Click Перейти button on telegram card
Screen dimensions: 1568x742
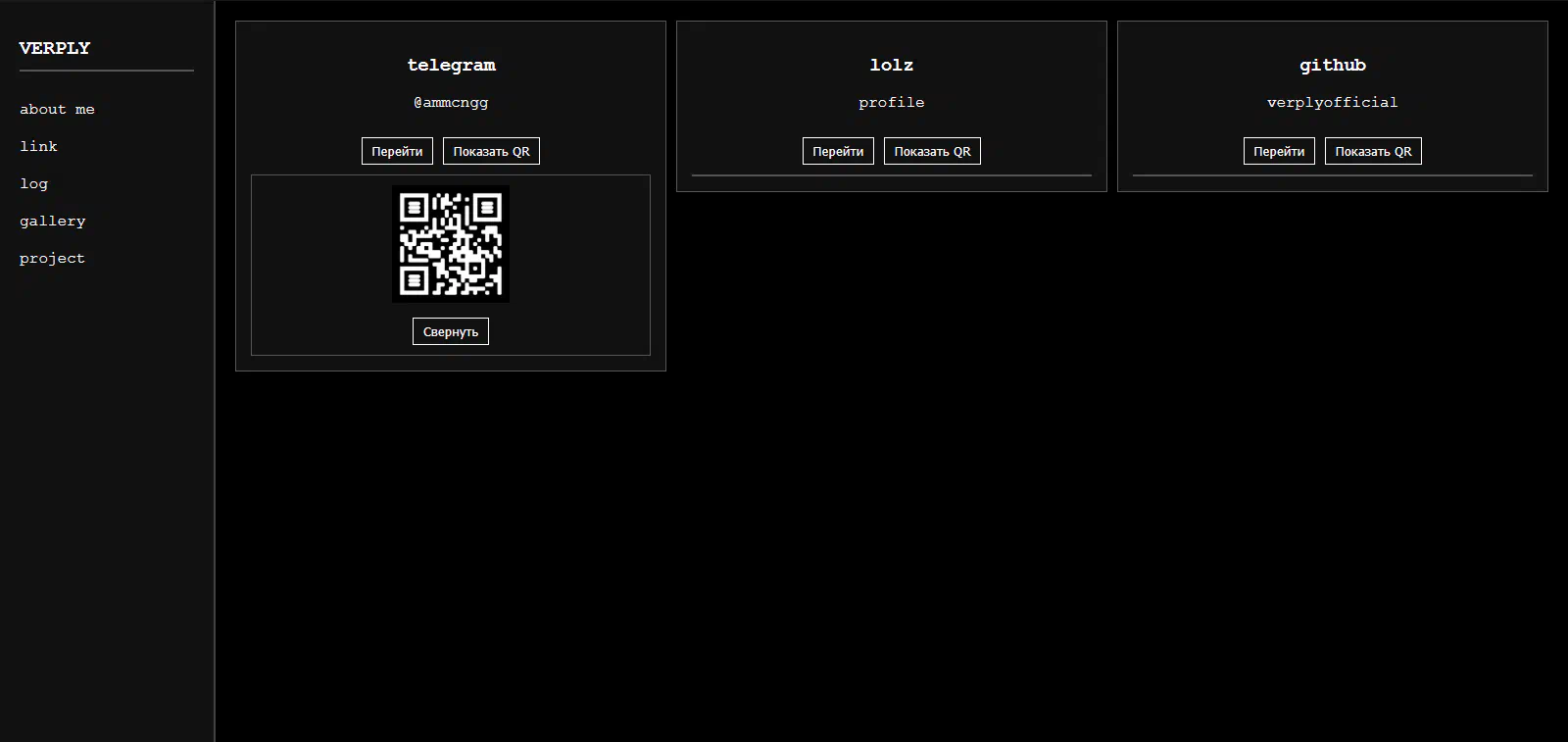[397, 151]
